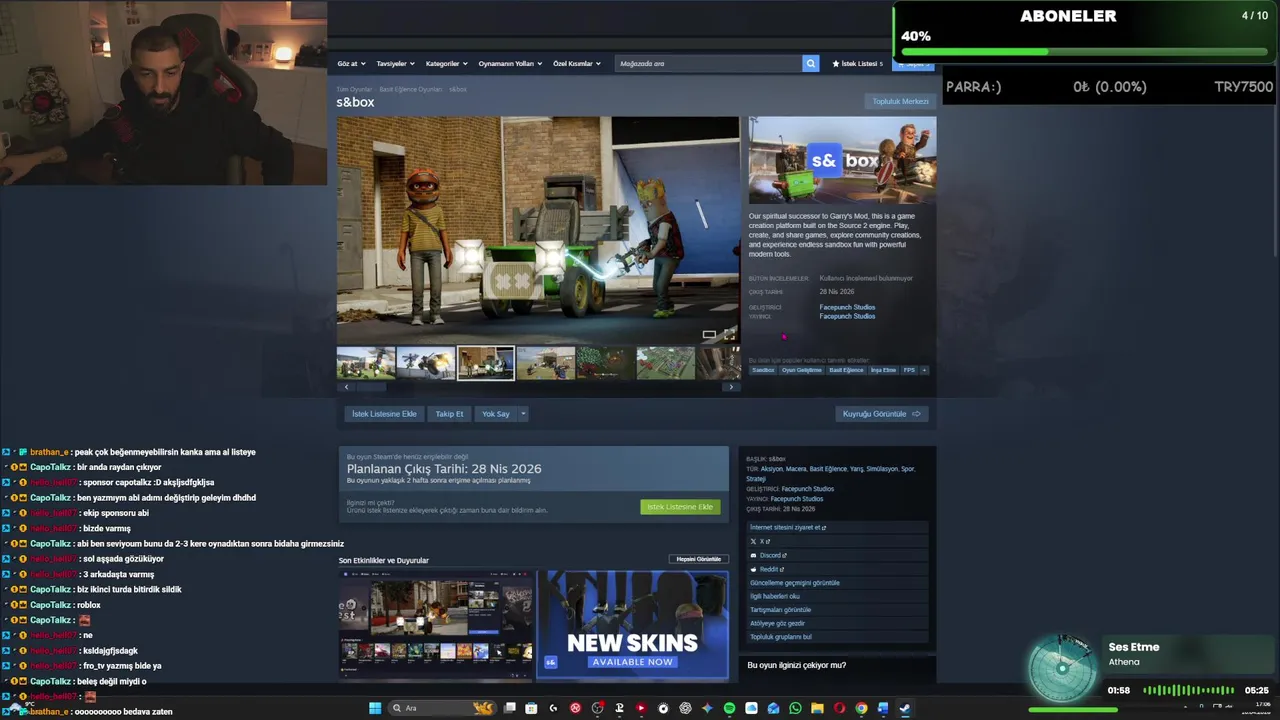Click the Oyun Geliştirme tag
The width and height of the screenshot is (1280, 720).
pyautogui.click(x=802, y=370)
